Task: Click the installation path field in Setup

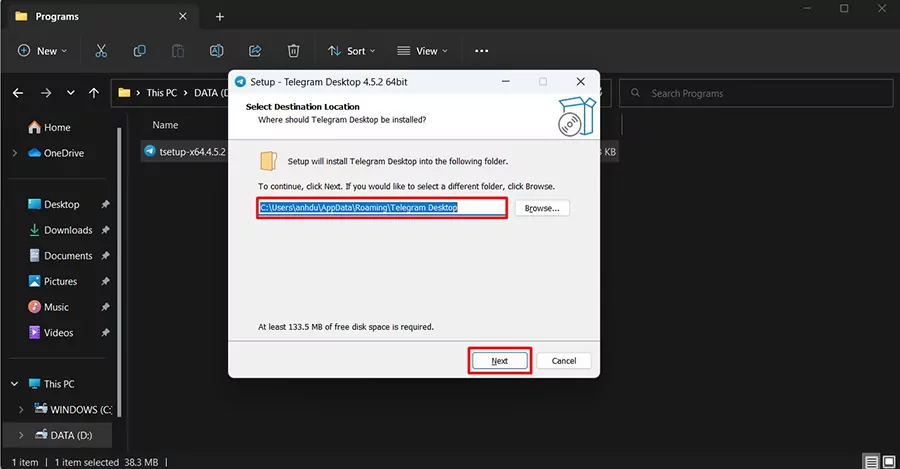Action: (382, 208)
